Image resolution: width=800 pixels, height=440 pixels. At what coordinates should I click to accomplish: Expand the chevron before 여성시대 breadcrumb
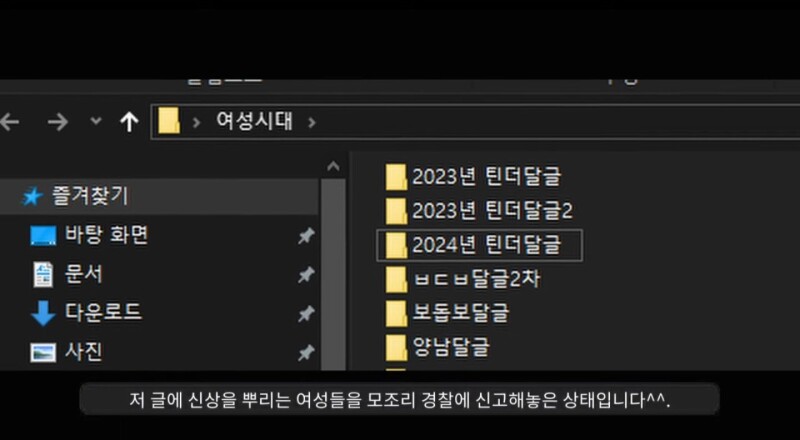click(x=196, y=122)
